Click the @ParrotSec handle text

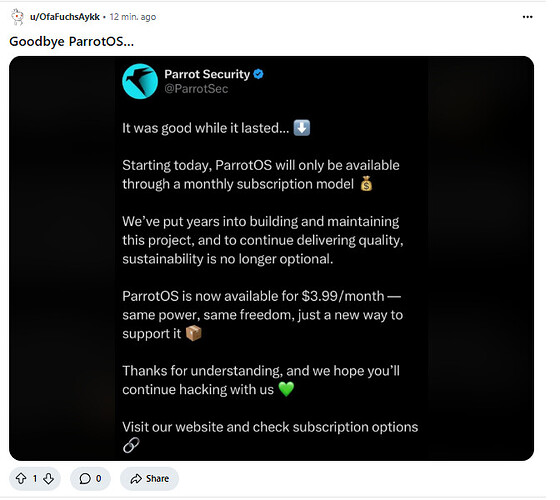[196, 89]
